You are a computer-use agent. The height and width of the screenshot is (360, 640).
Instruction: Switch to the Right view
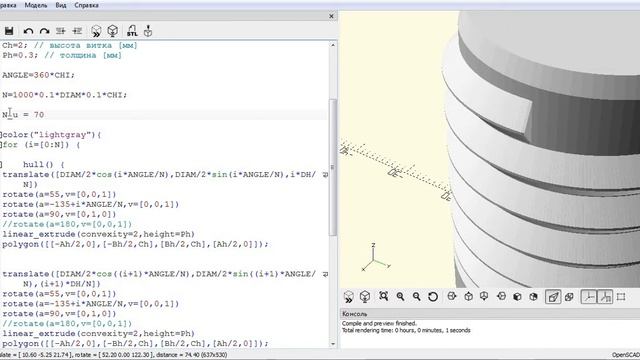tap(452, 296)
